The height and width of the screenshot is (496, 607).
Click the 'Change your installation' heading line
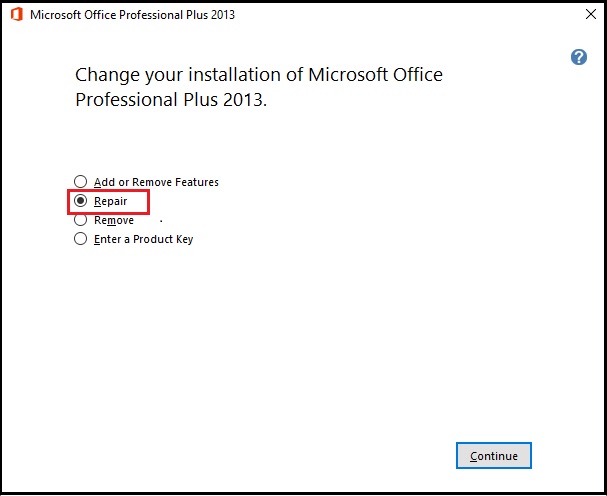click(259, 74)
